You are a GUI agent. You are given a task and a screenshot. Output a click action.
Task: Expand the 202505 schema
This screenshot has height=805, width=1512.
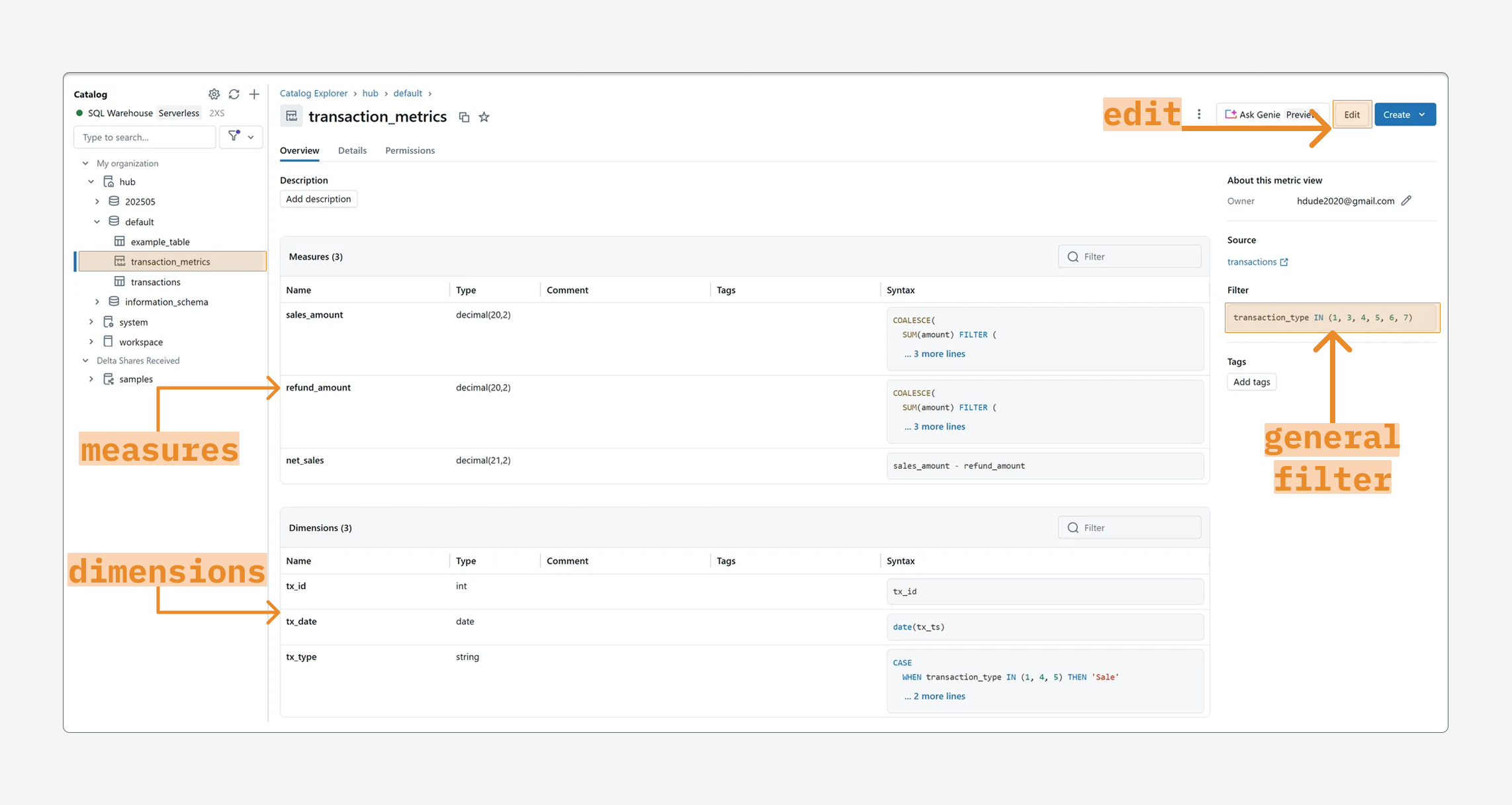pyautogui.click(x=97, y=201)
